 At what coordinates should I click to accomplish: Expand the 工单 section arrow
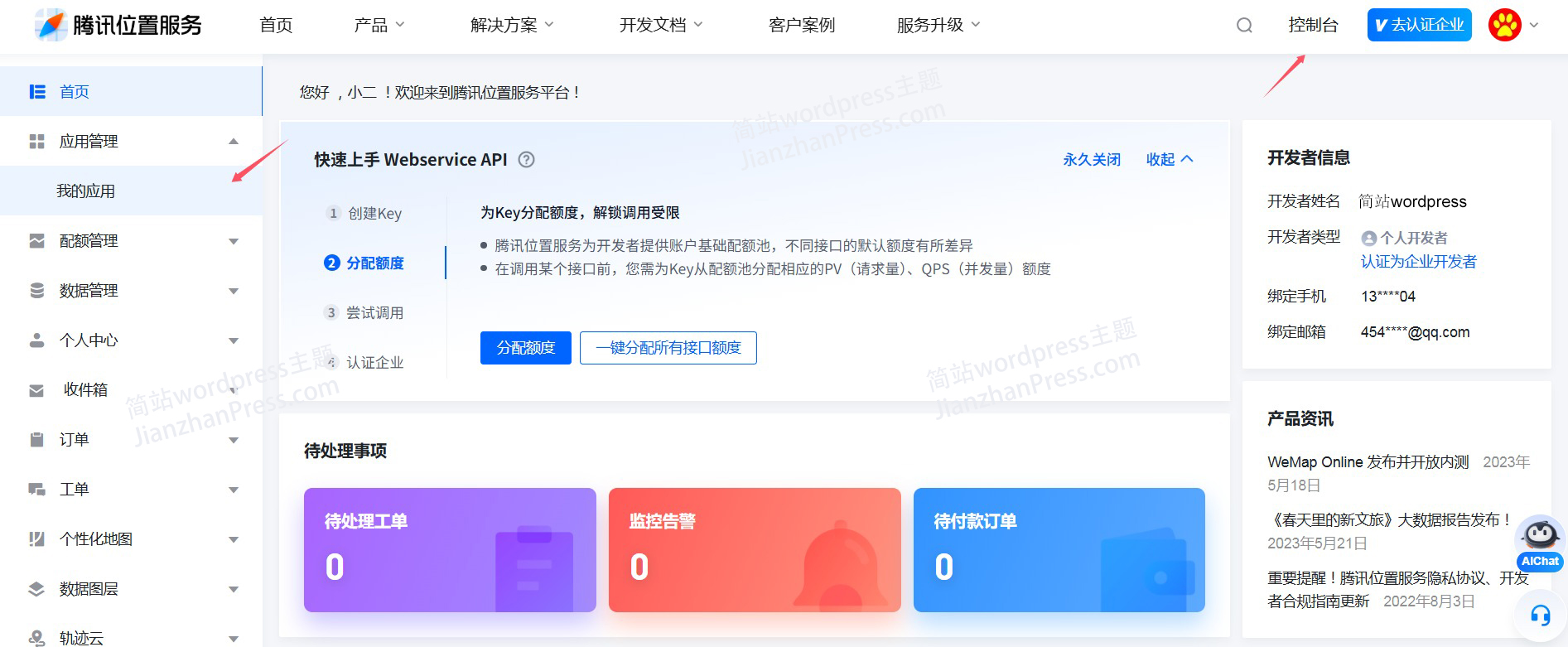(234, 490)
